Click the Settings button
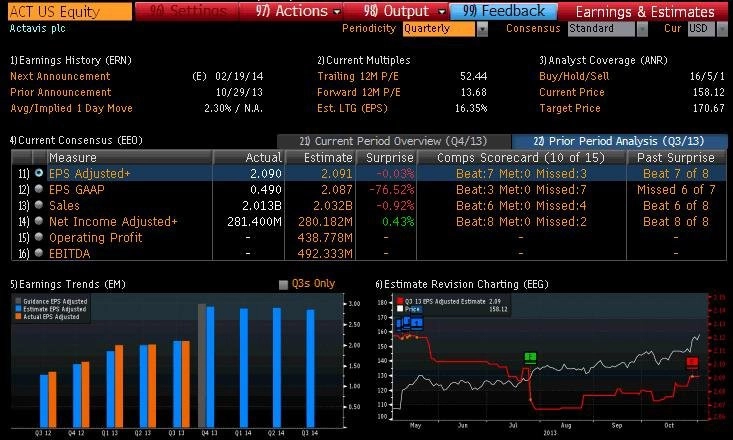 (187, 11)
